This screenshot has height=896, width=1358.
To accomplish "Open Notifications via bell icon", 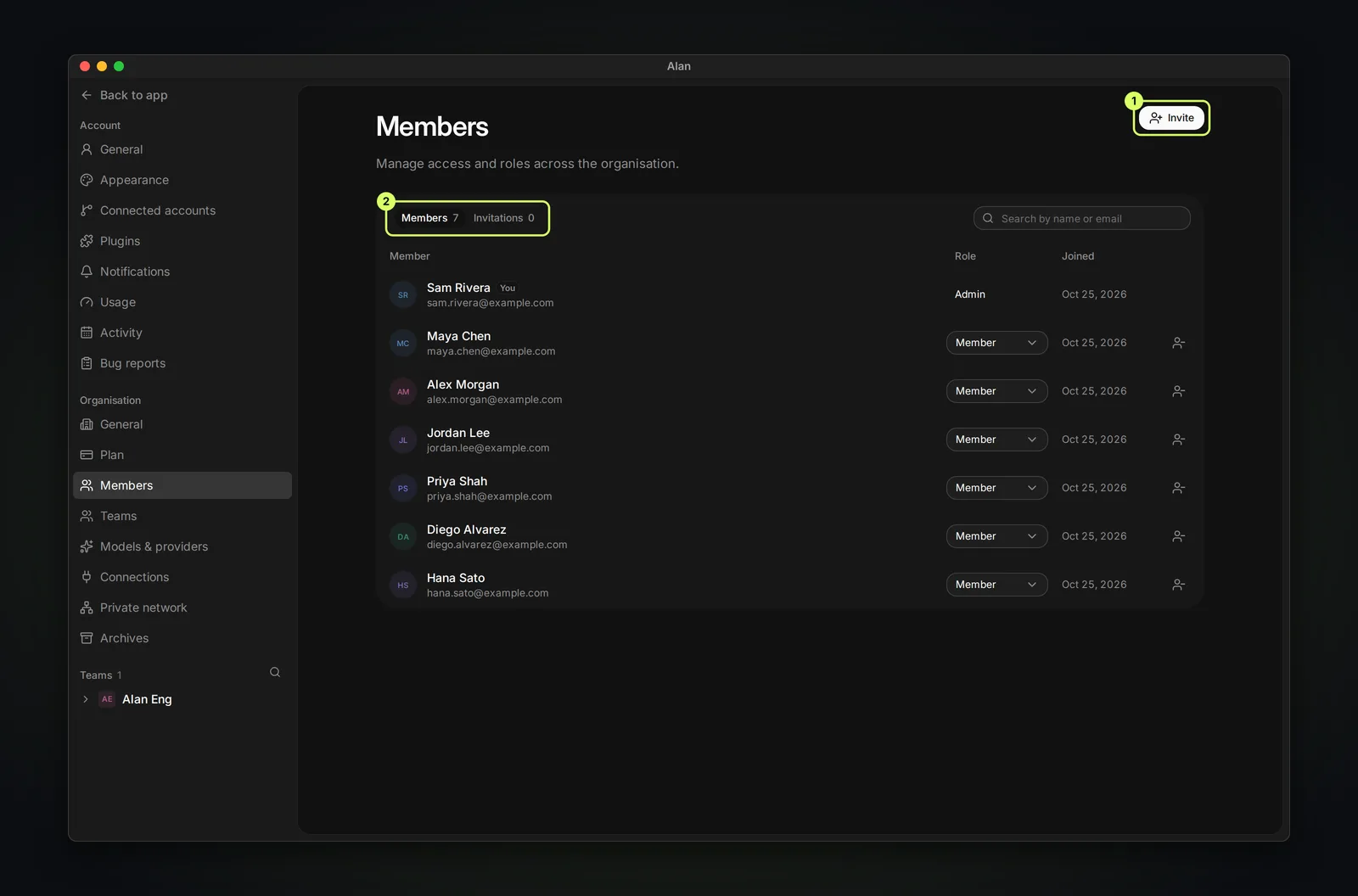I will point(87,272).
